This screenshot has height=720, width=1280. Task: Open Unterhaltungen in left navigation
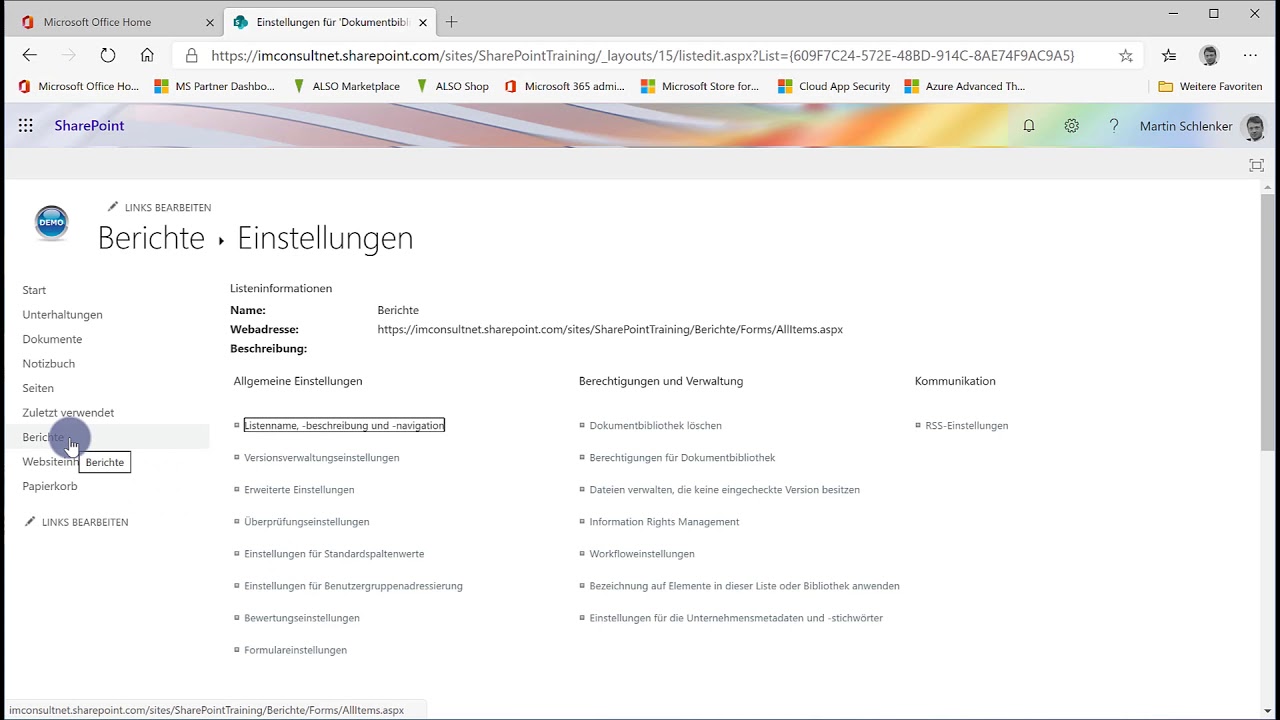click(62, 315)
